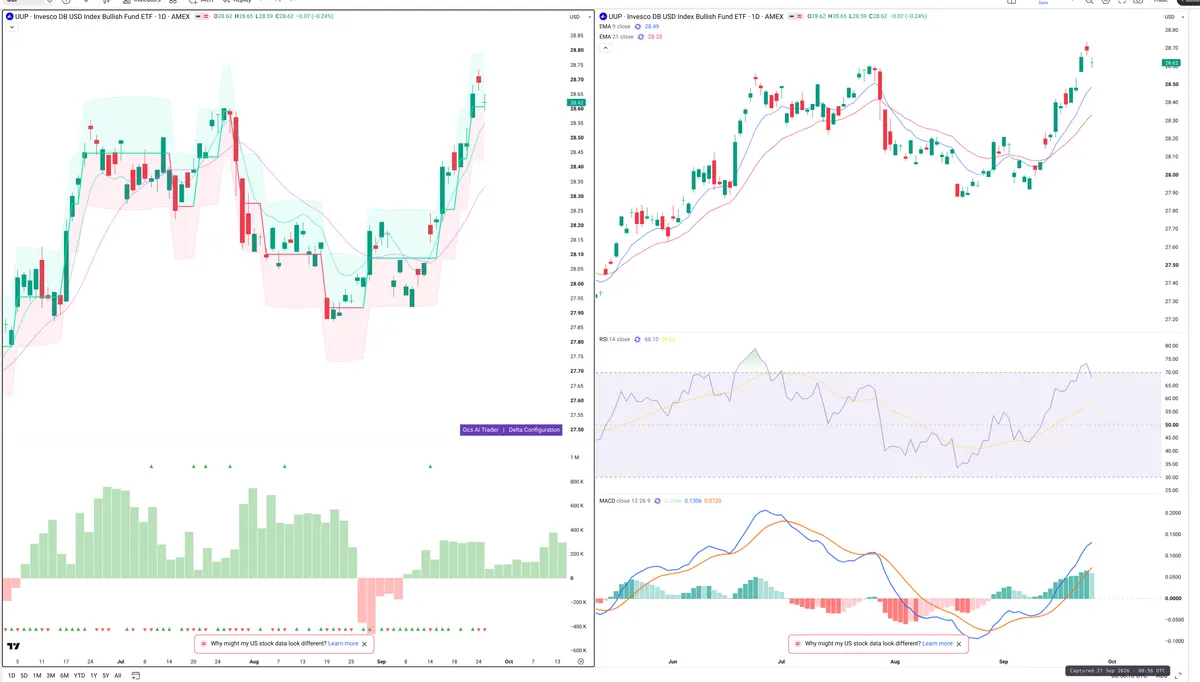Select All time range
This screenshot has height=682, width=1200.
tap(118, 676)
